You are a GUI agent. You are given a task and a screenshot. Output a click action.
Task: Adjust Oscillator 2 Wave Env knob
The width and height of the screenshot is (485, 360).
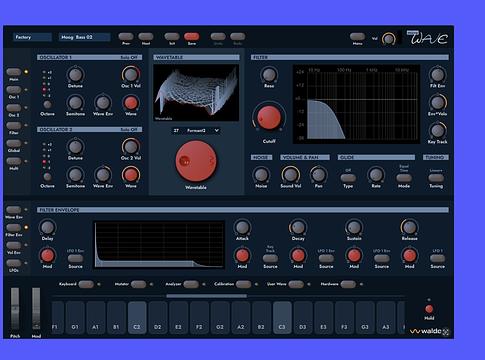(x=103, y=175)
